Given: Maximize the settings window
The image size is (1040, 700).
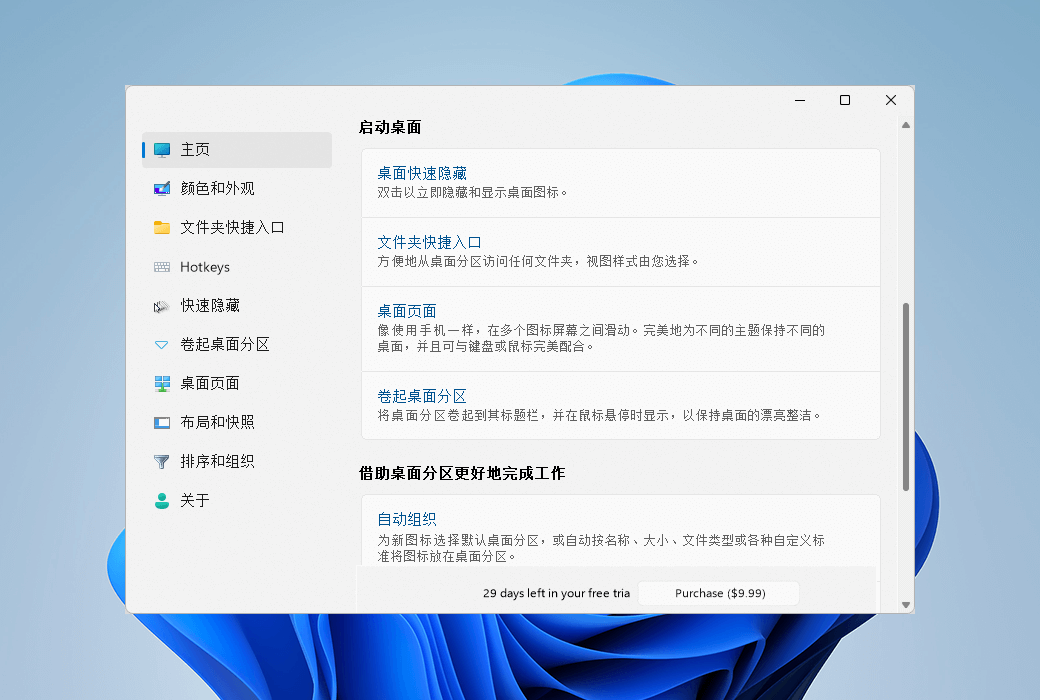Looking at the screenshot, I should coord(845,100).
